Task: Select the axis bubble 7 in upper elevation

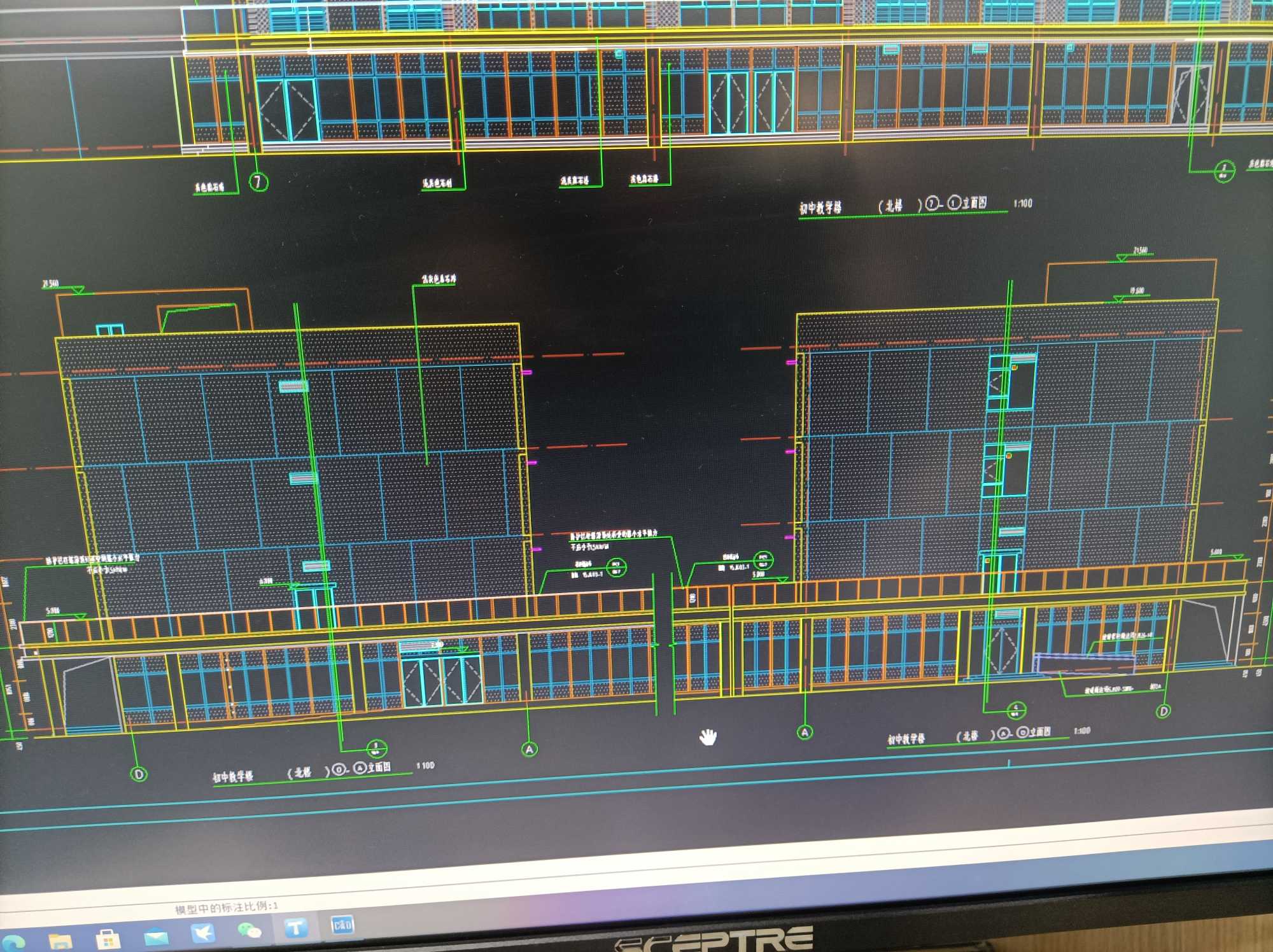Action: pyautogui.click(x=258, y=183)
